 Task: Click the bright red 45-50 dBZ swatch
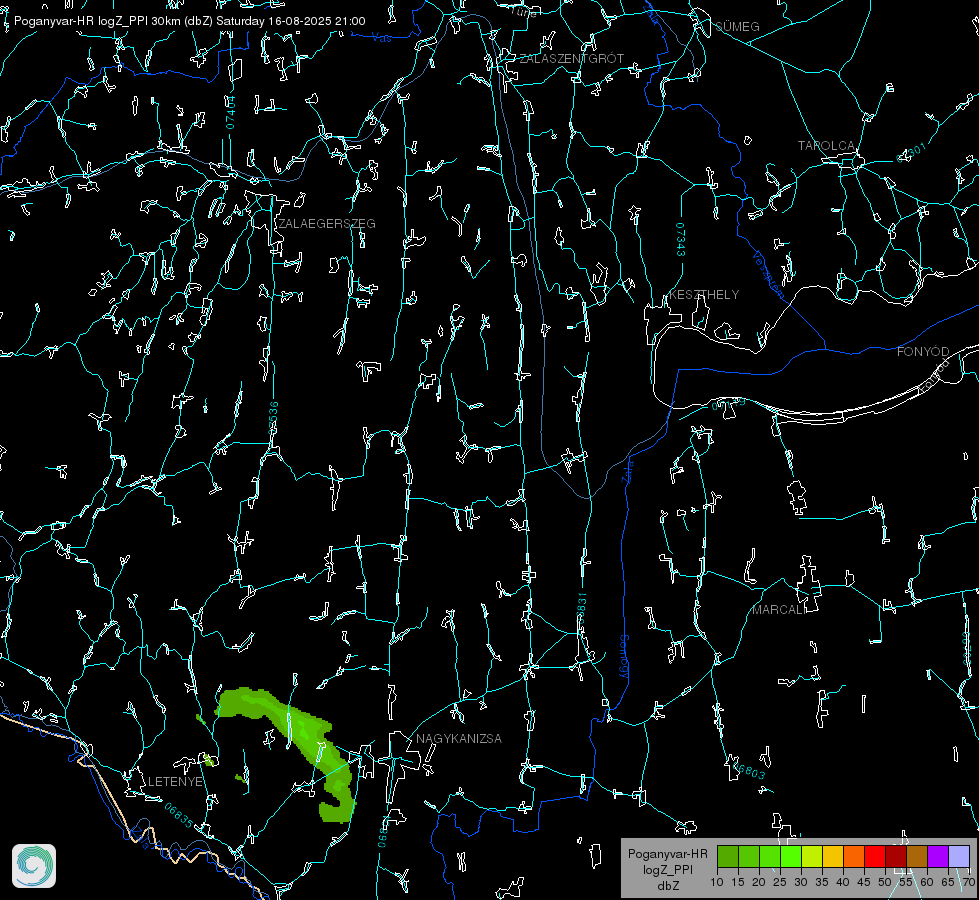(x=875, y=856)
